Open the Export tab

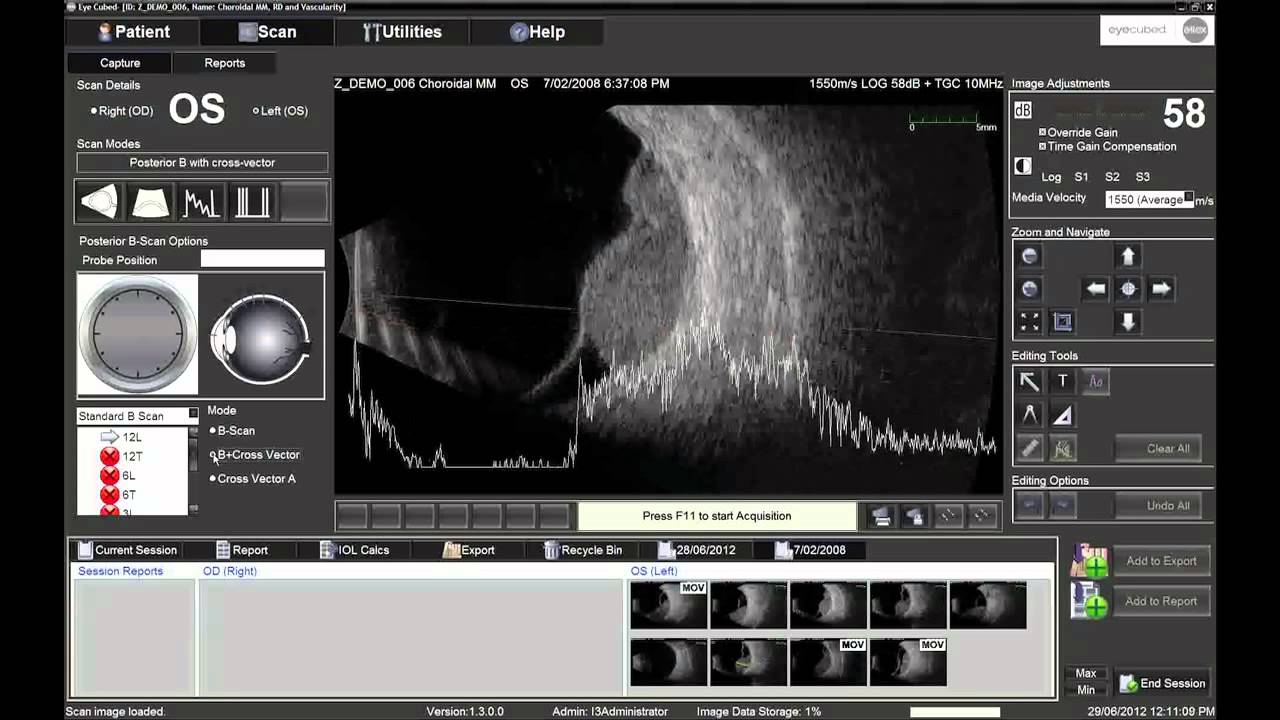pos(469,550)
